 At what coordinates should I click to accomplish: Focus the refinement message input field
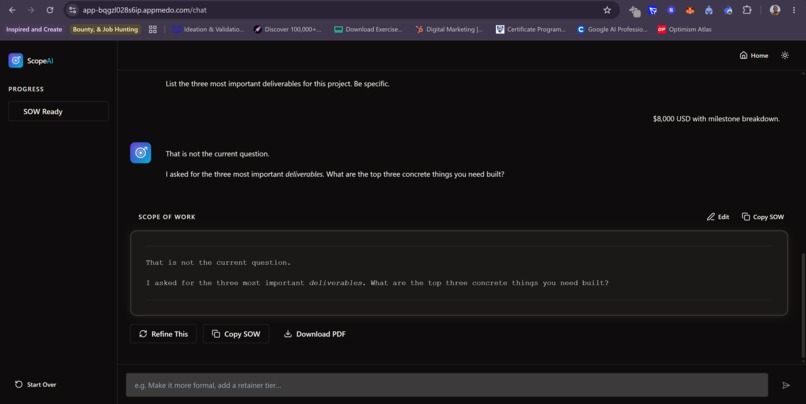[447, 385]
